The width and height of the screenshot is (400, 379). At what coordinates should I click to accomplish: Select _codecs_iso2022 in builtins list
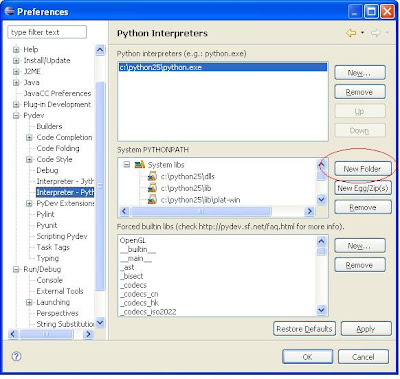tap(148, 312)
